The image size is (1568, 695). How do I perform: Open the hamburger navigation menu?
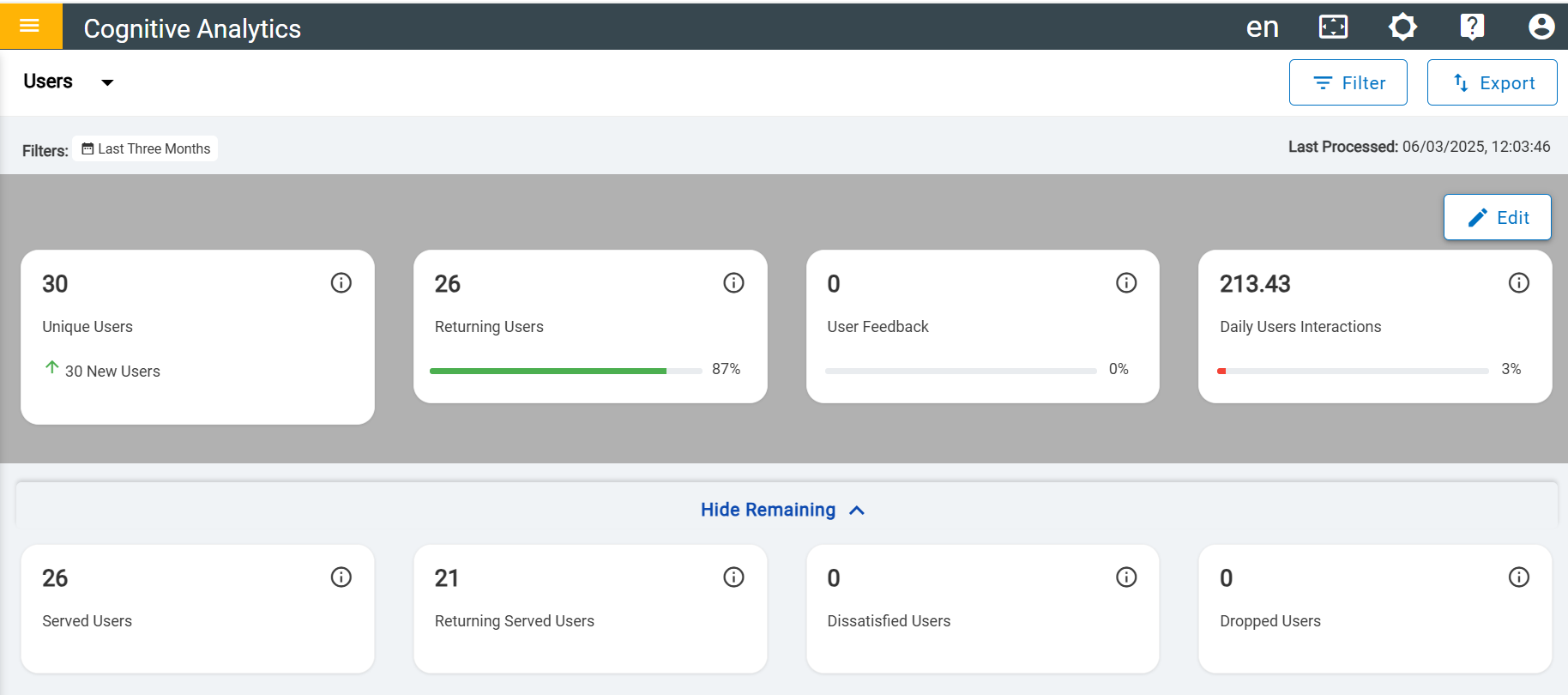tap(30, 26)
